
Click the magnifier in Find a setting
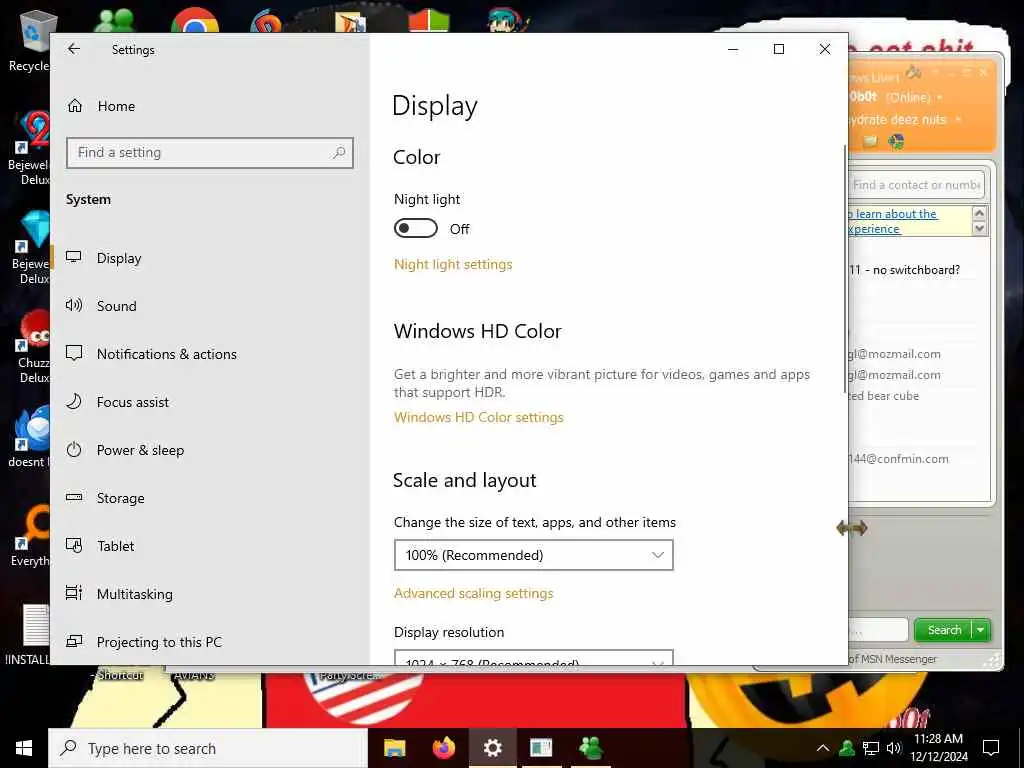pyautogui.click(x=339, y=152)
